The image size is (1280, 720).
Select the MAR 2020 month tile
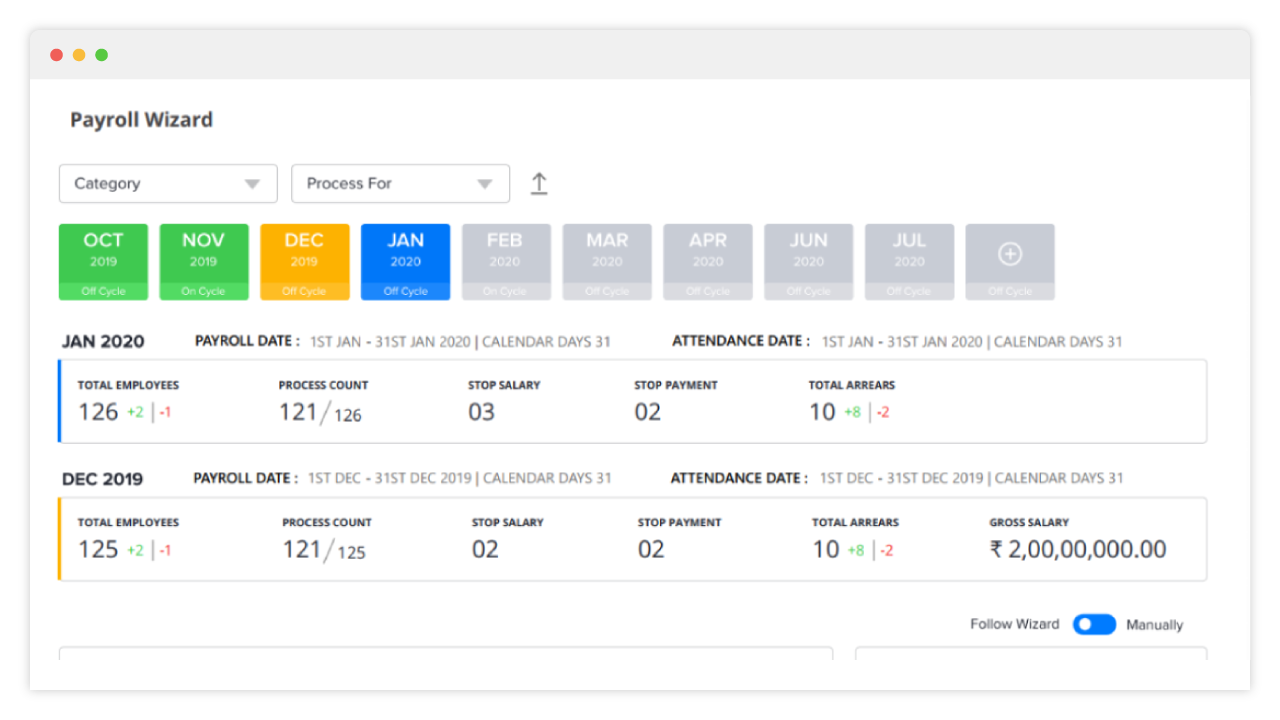click(x=607, y=261)
